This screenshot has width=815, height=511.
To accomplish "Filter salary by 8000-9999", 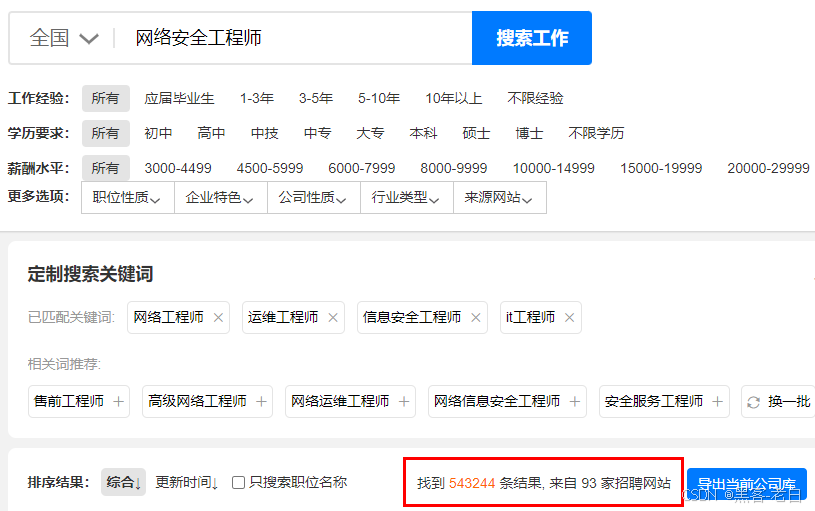I will (454, 168).
